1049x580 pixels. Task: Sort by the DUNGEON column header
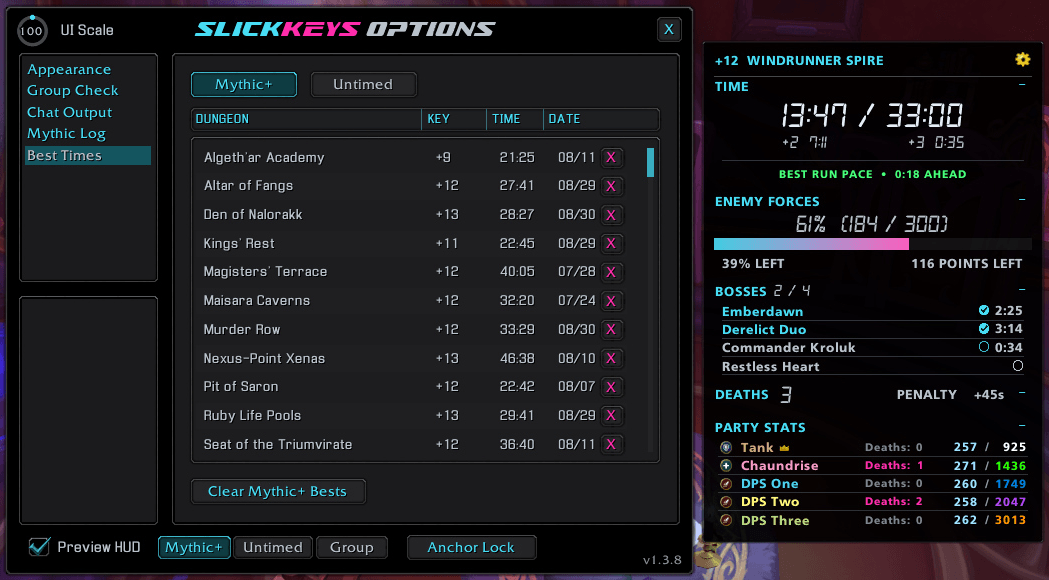pyautogui.click(x=306, y=119)
